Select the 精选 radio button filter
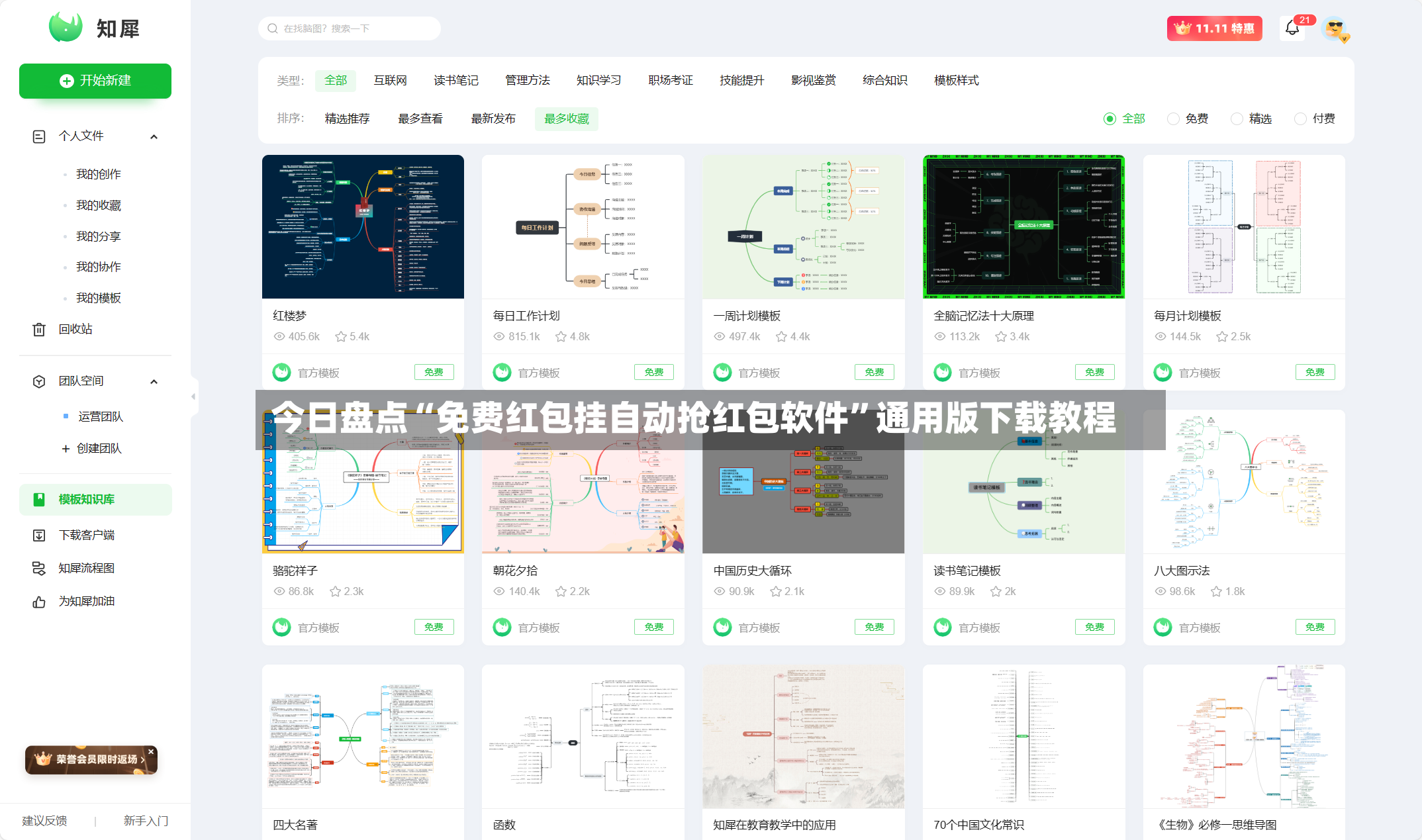The height and width of the screenshot is (840, 1422). click(1237, 119)
